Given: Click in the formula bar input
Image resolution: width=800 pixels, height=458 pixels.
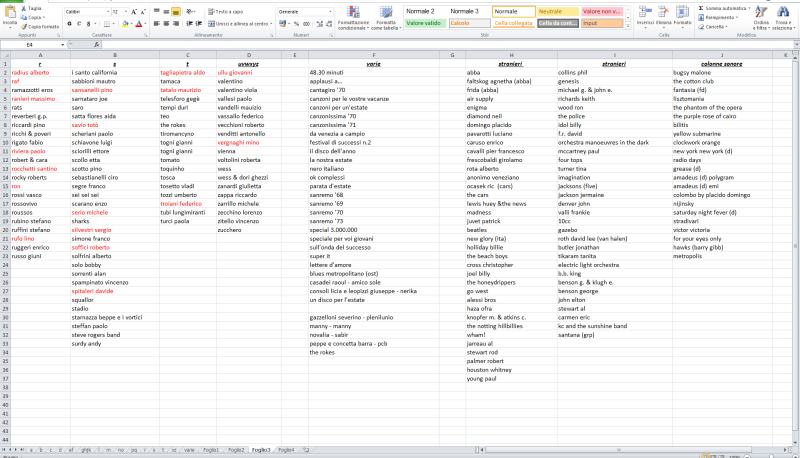Looking at the screenshot, I should [x=446, y=45].
